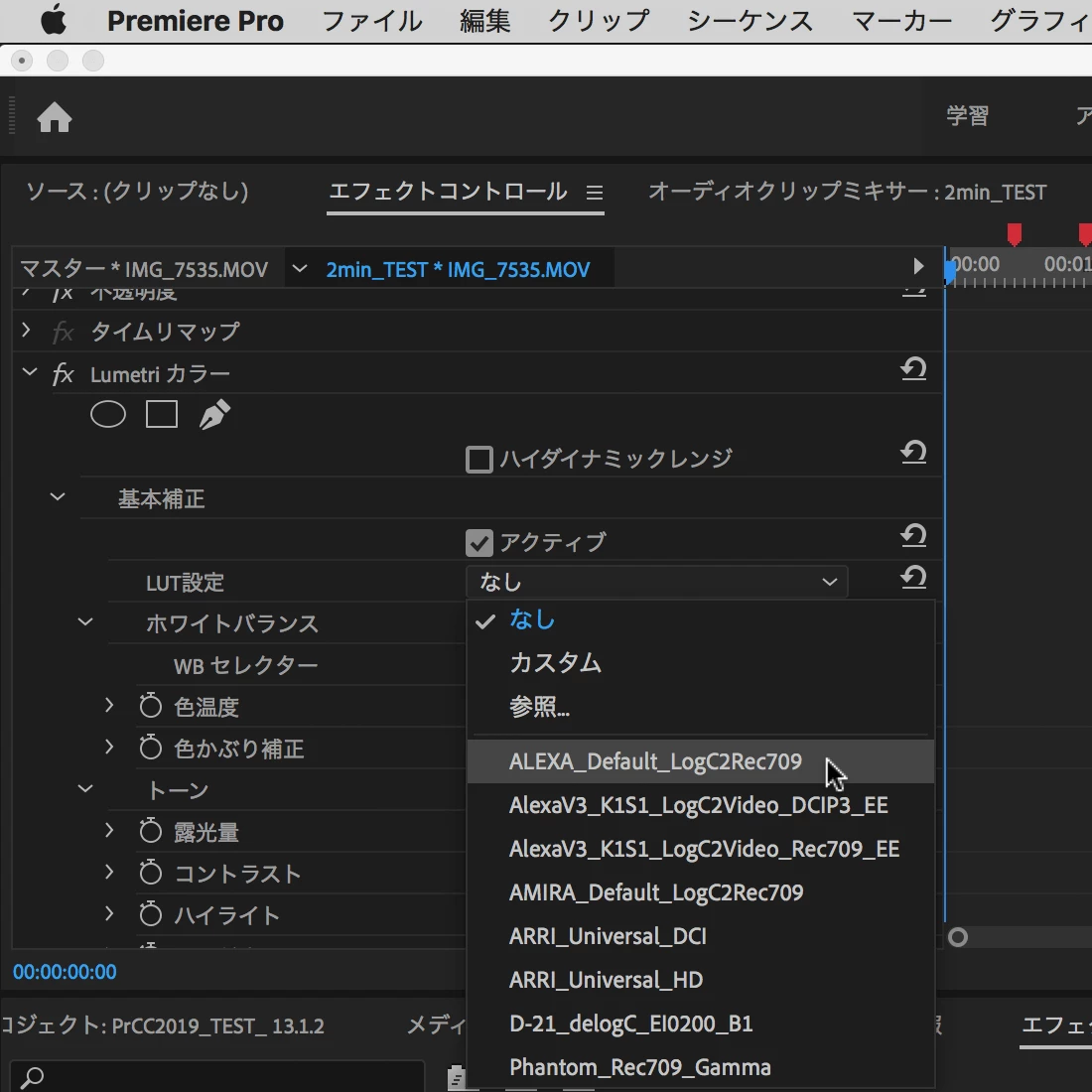This screenshot has width=1092, height=1092.
Task: Switch to the ソース (クリップなし) tab
Action: [x=137, y=192]
